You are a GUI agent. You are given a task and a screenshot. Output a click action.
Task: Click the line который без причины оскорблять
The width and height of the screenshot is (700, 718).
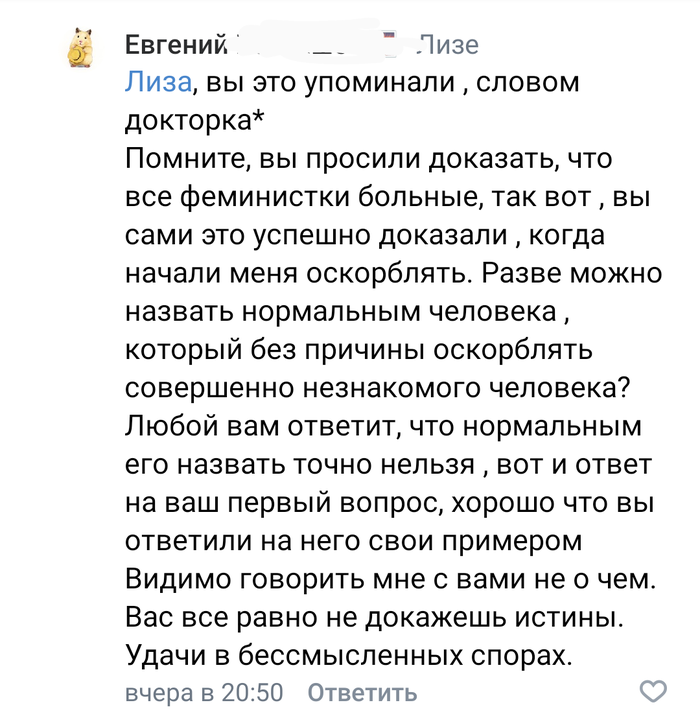click(360, 351)
